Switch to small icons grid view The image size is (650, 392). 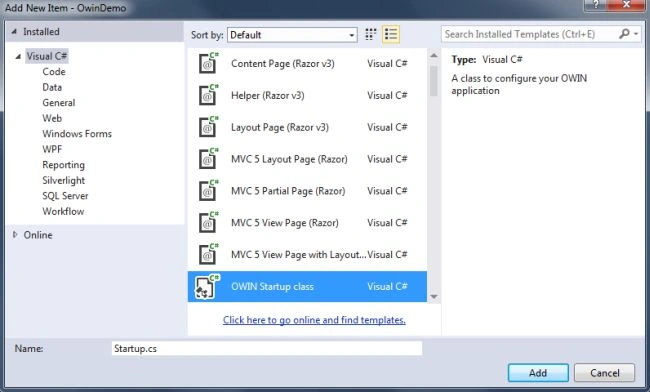click(371, 34)
